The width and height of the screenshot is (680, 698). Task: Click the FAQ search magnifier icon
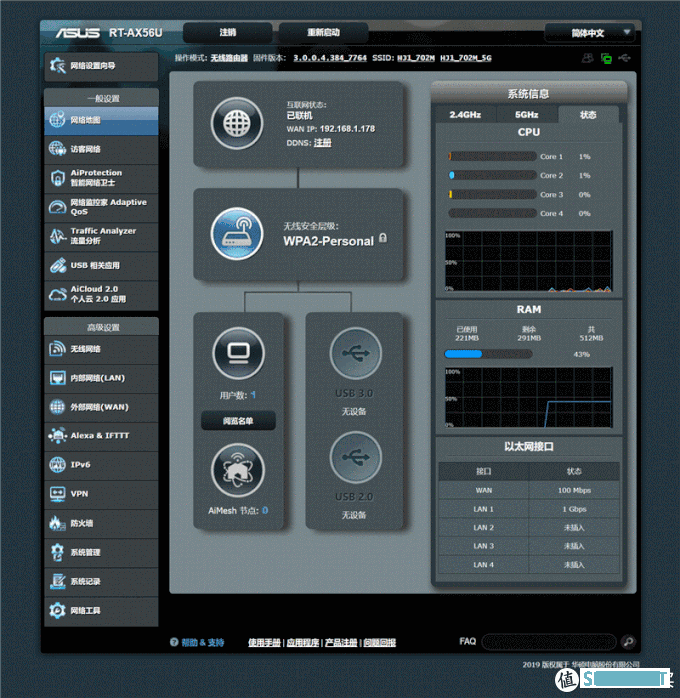[x=628, y=641]
